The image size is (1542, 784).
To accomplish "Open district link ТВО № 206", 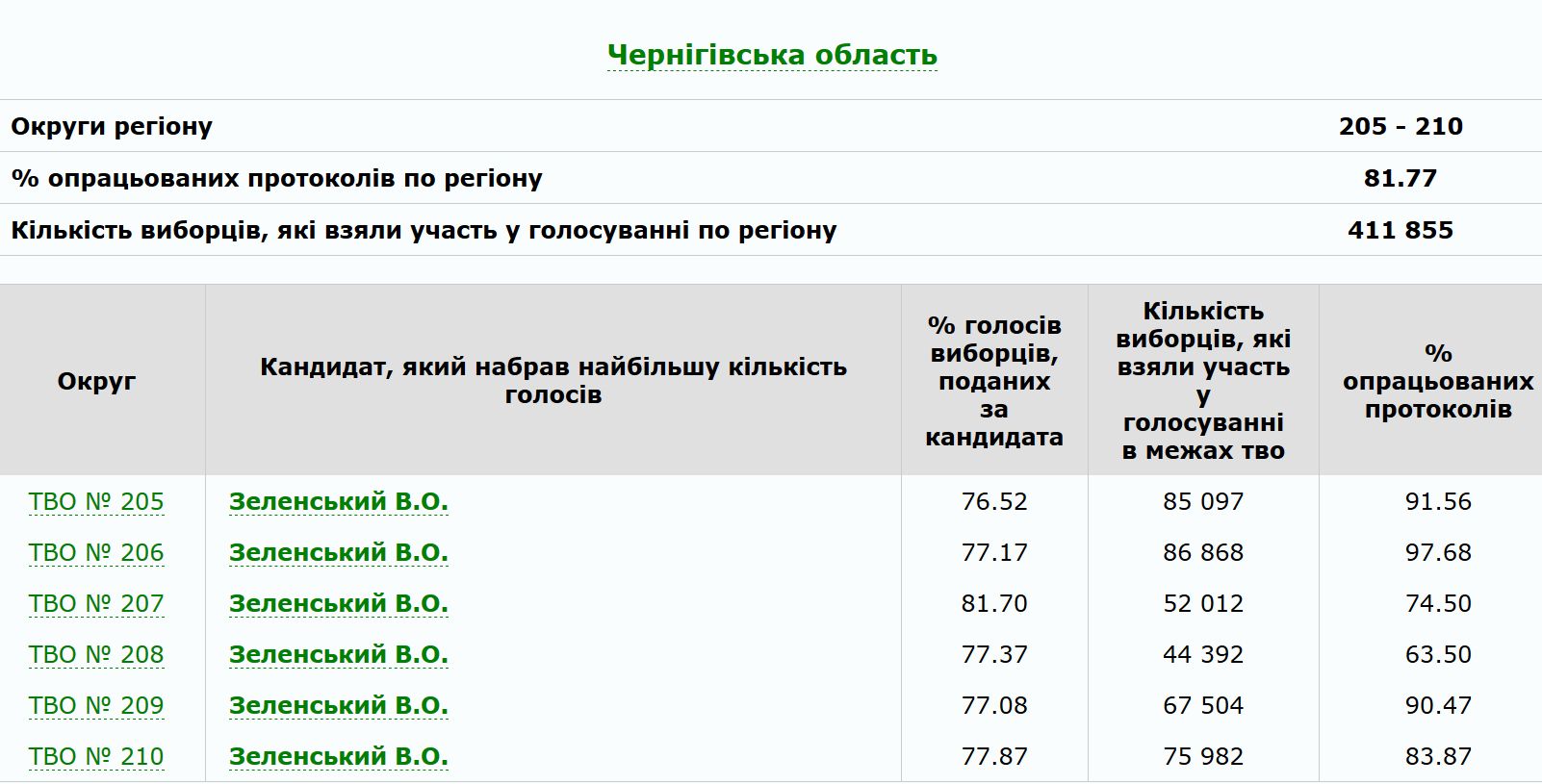I will coord(96,553).
